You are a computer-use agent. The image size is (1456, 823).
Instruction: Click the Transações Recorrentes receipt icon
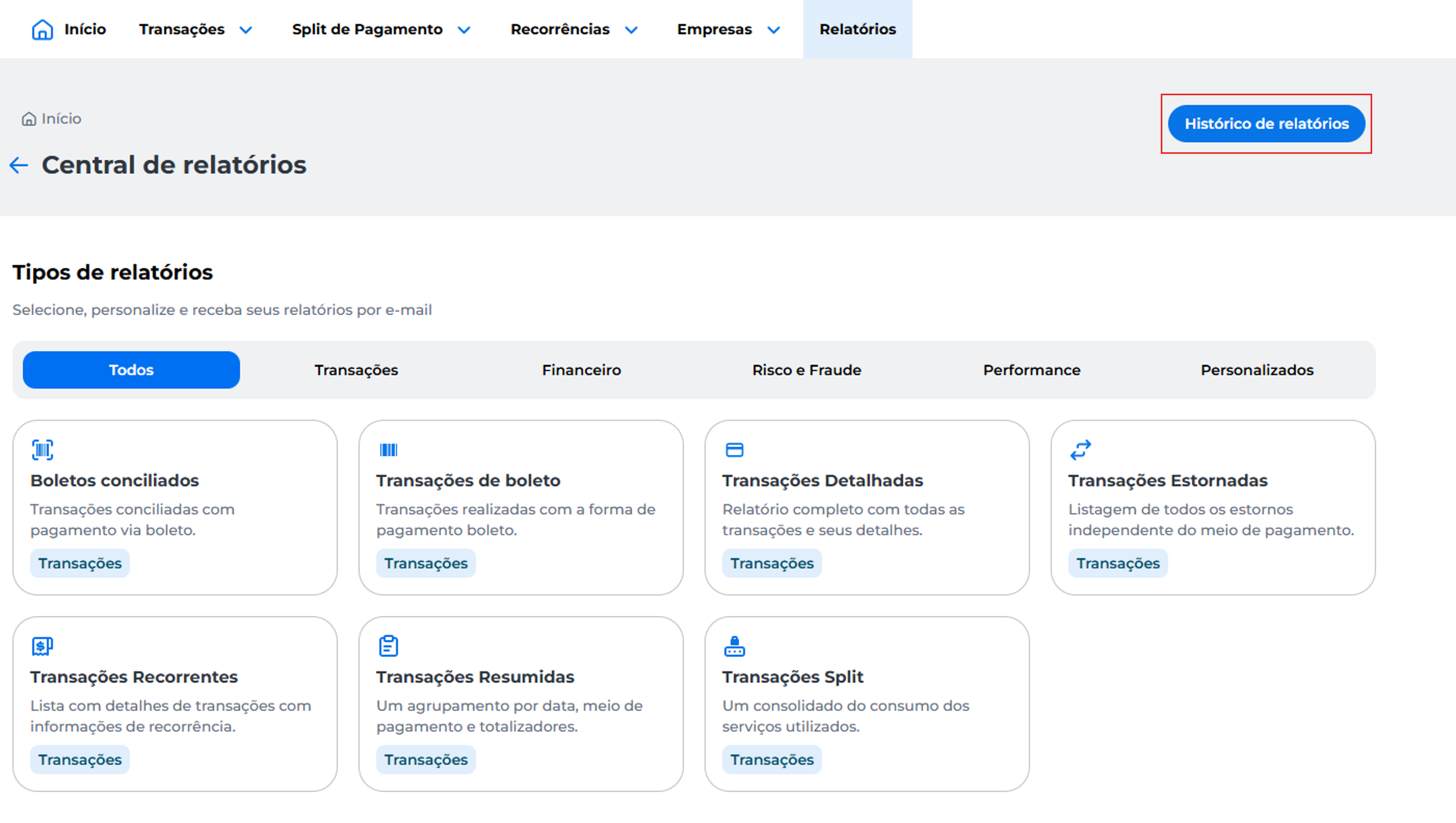click(x=42, y=646)
